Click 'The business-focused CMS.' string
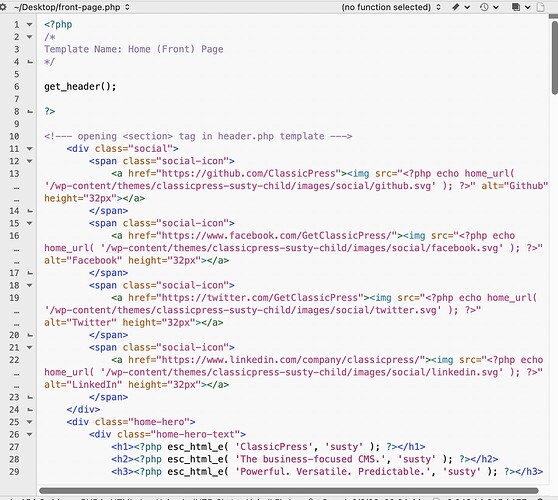This screenshot has width=558, height=500. (x=310, y=459)
